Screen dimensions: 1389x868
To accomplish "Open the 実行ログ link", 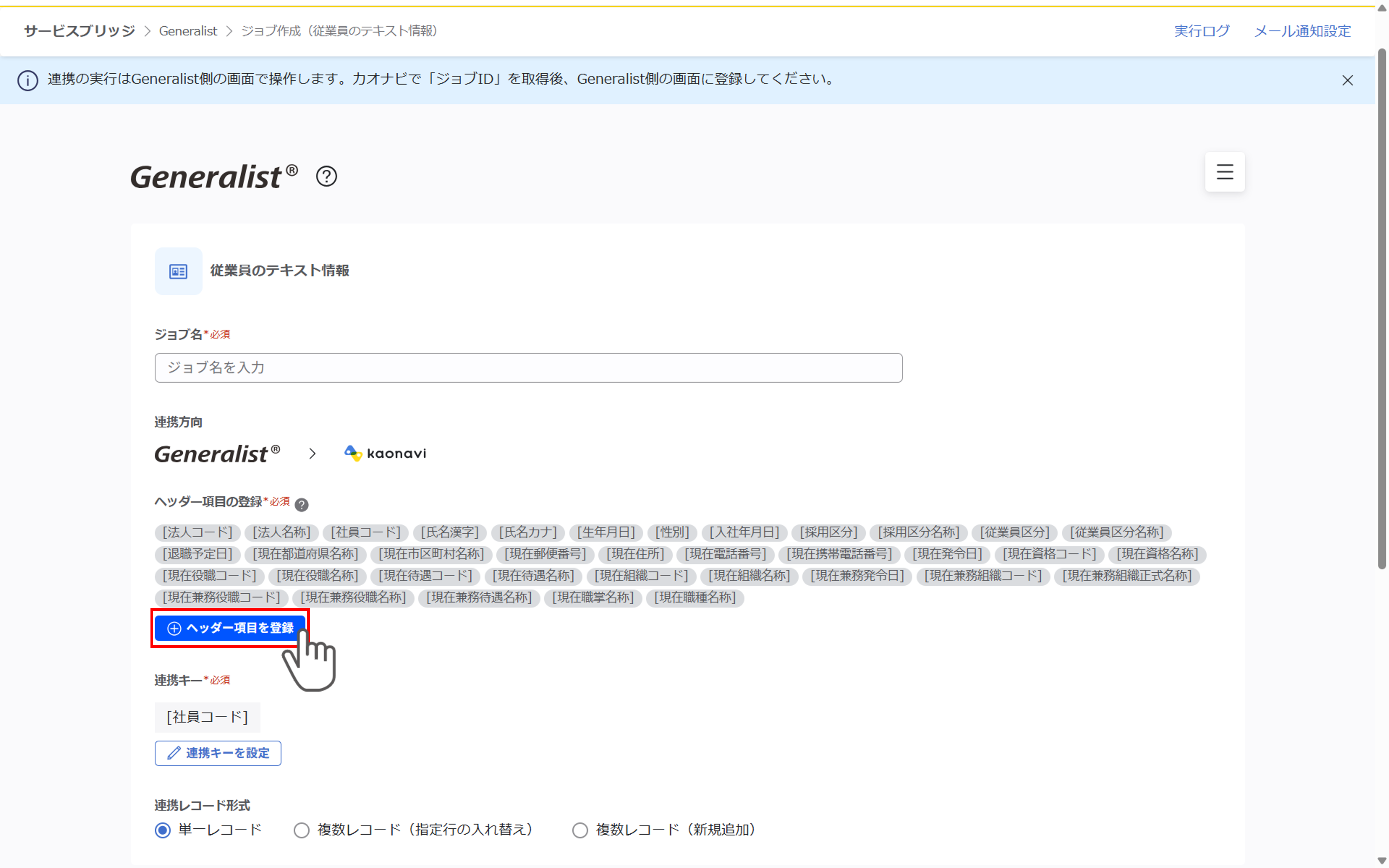I will pyautogui.click(x=1201, y=31).
